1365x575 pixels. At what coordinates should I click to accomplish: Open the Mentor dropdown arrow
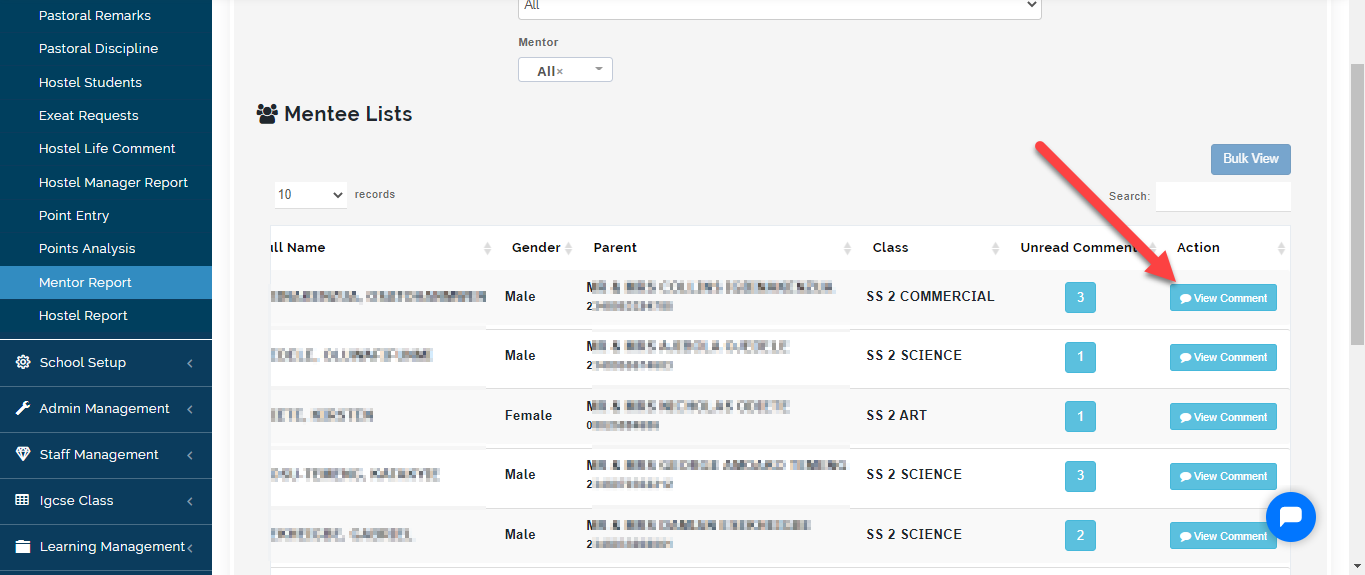(x=599, y=69)
